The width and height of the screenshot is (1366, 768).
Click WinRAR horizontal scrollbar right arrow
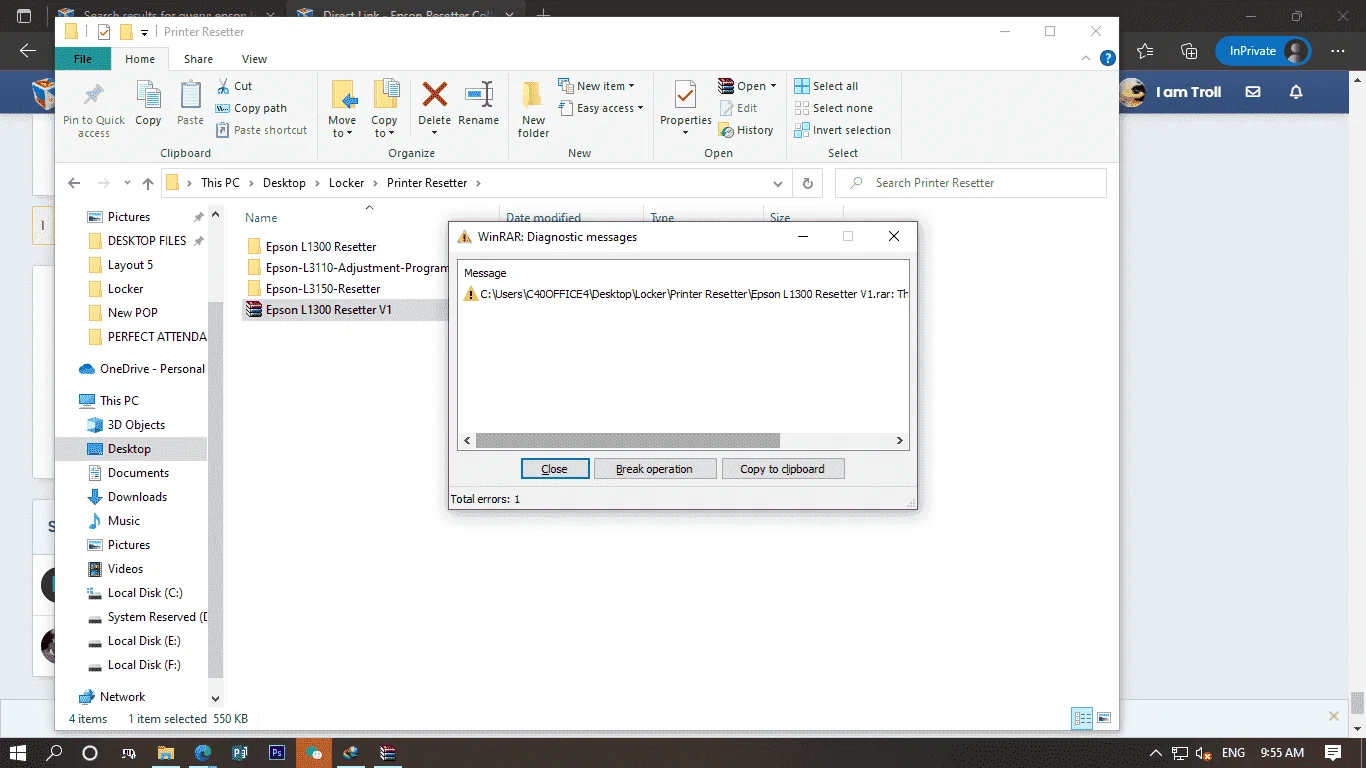pos(899,440)
